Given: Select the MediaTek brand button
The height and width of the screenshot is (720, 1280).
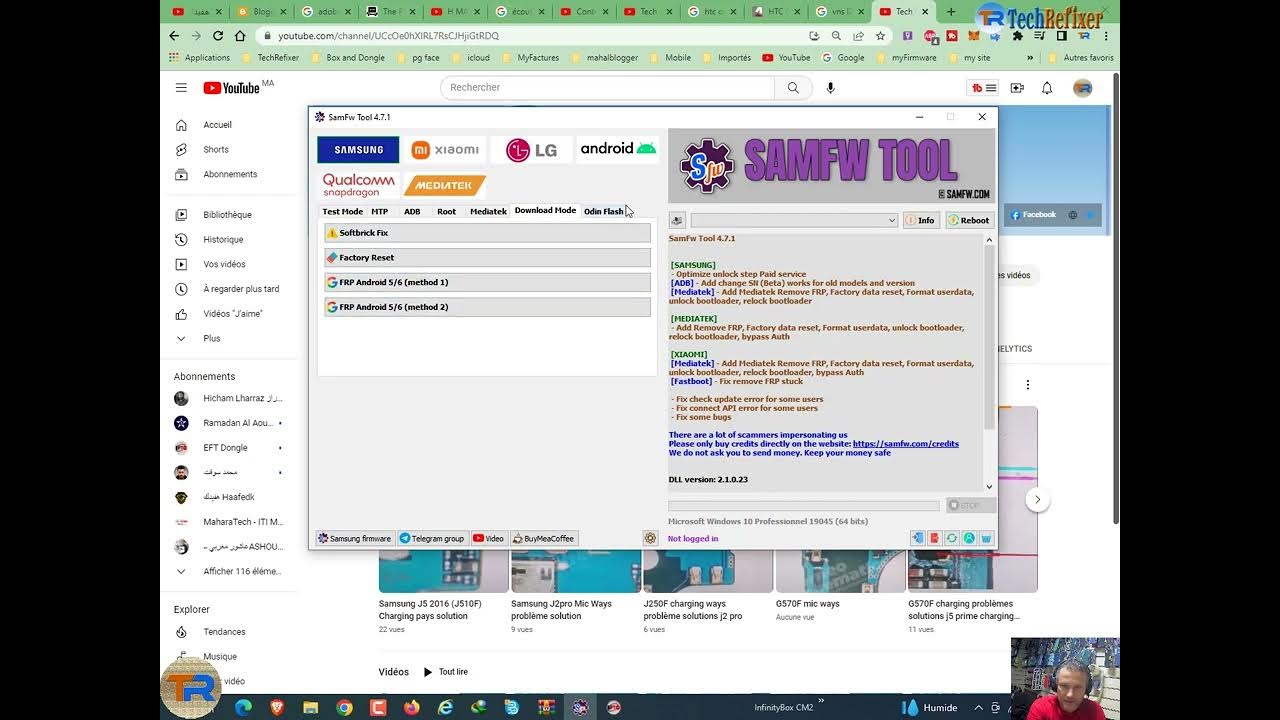Looking at the screenshot, I should [x=445, y=185].
